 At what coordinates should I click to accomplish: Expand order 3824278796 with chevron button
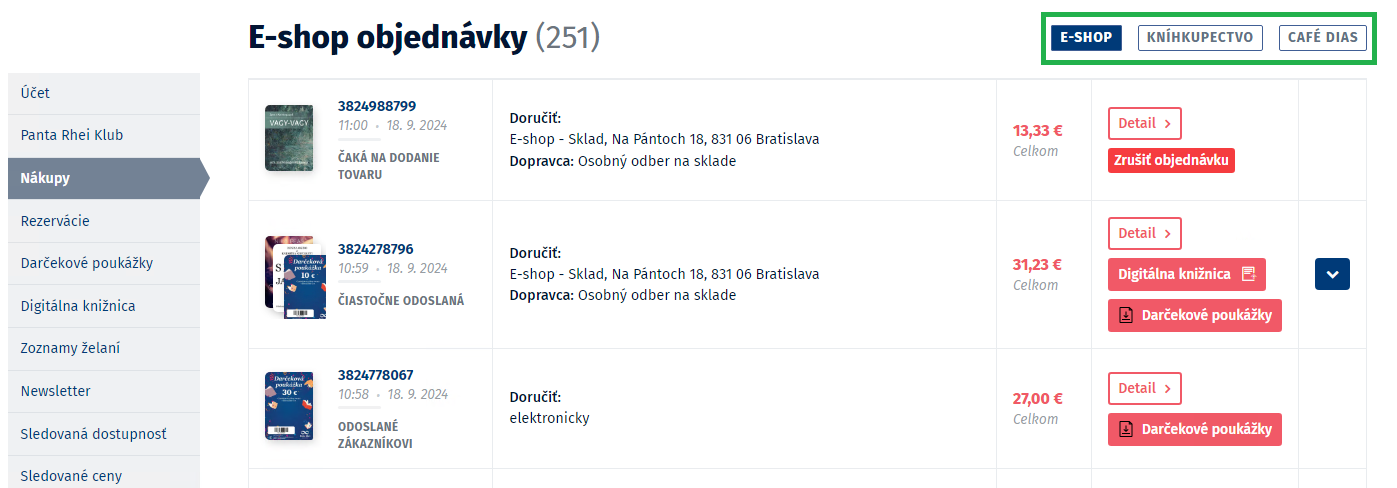[1332, 274]
